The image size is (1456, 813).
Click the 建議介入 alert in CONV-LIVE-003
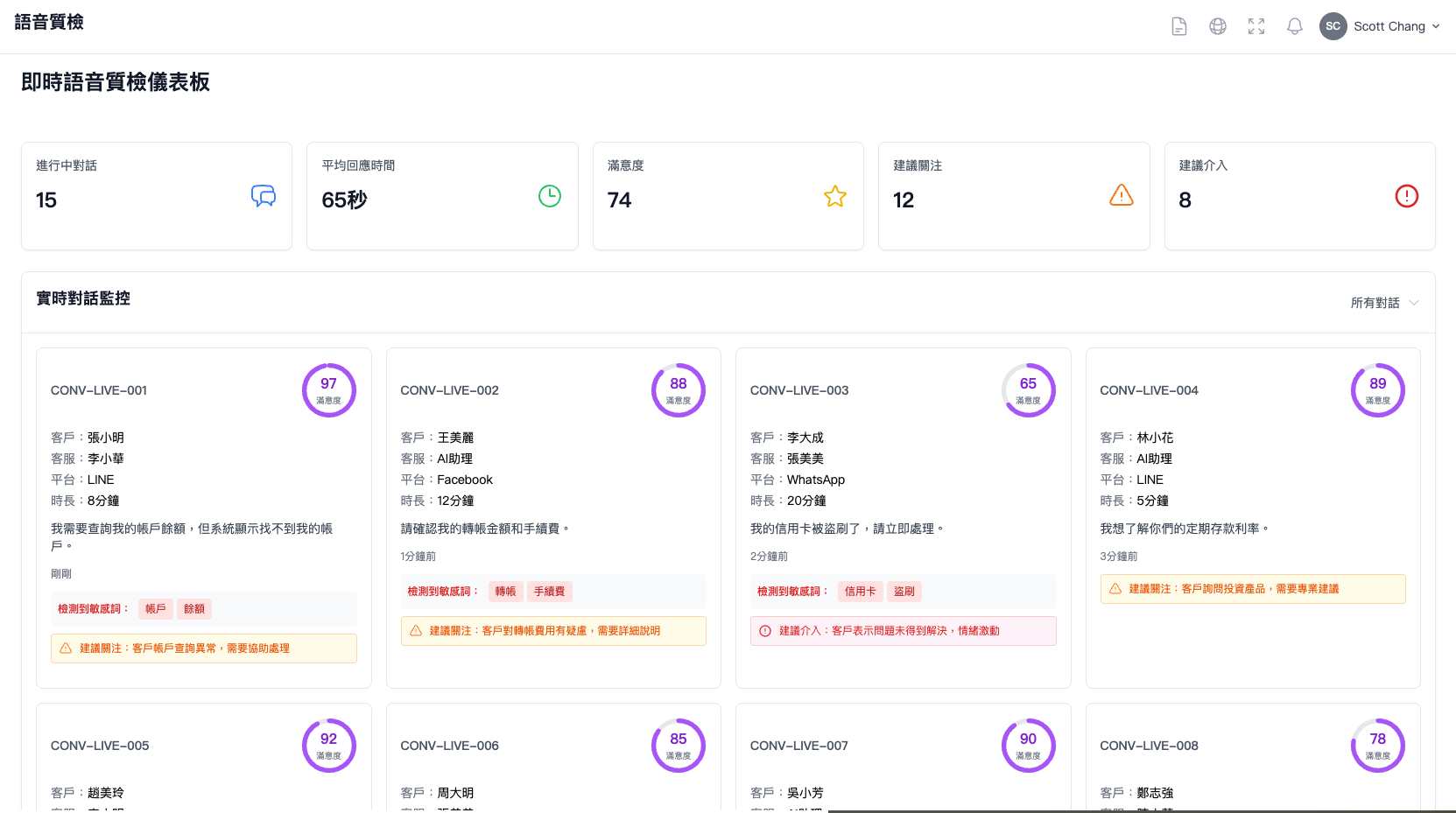[903, 631]
